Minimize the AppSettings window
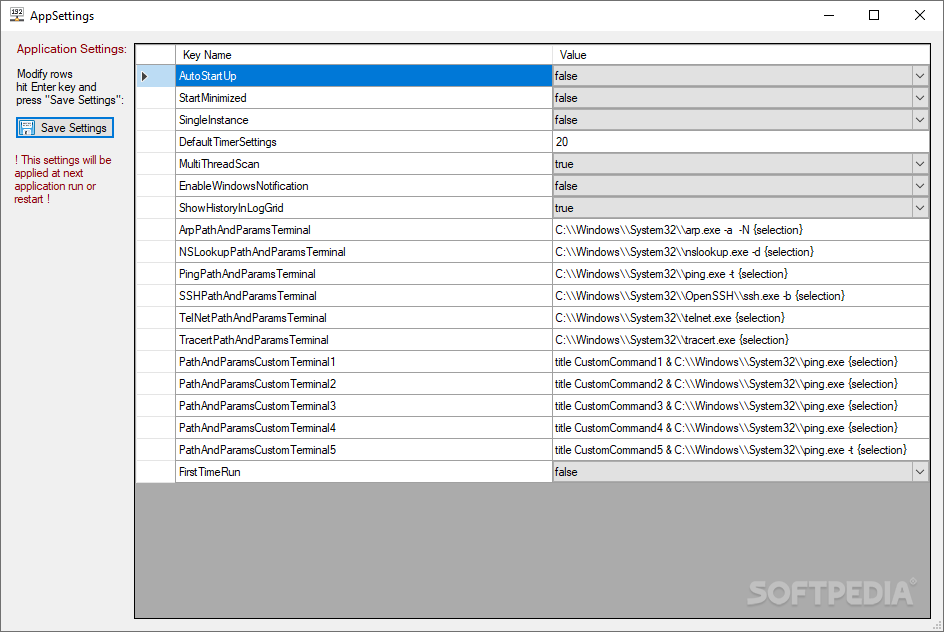 tap(829, 15)
